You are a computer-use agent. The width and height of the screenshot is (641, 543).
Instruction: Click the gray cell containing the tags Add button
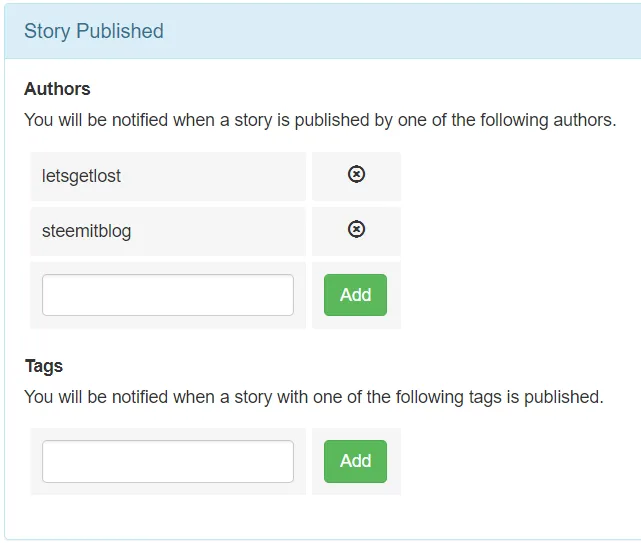click(356, 462)
